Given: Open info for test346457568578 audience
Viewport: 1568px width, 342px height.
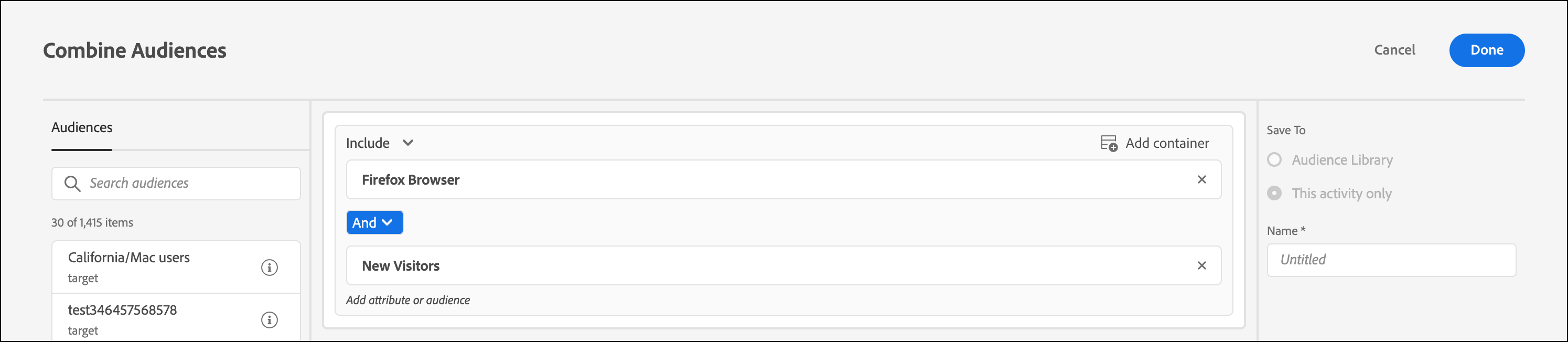Looking at the screenshot, I should (x=270, y=319).
